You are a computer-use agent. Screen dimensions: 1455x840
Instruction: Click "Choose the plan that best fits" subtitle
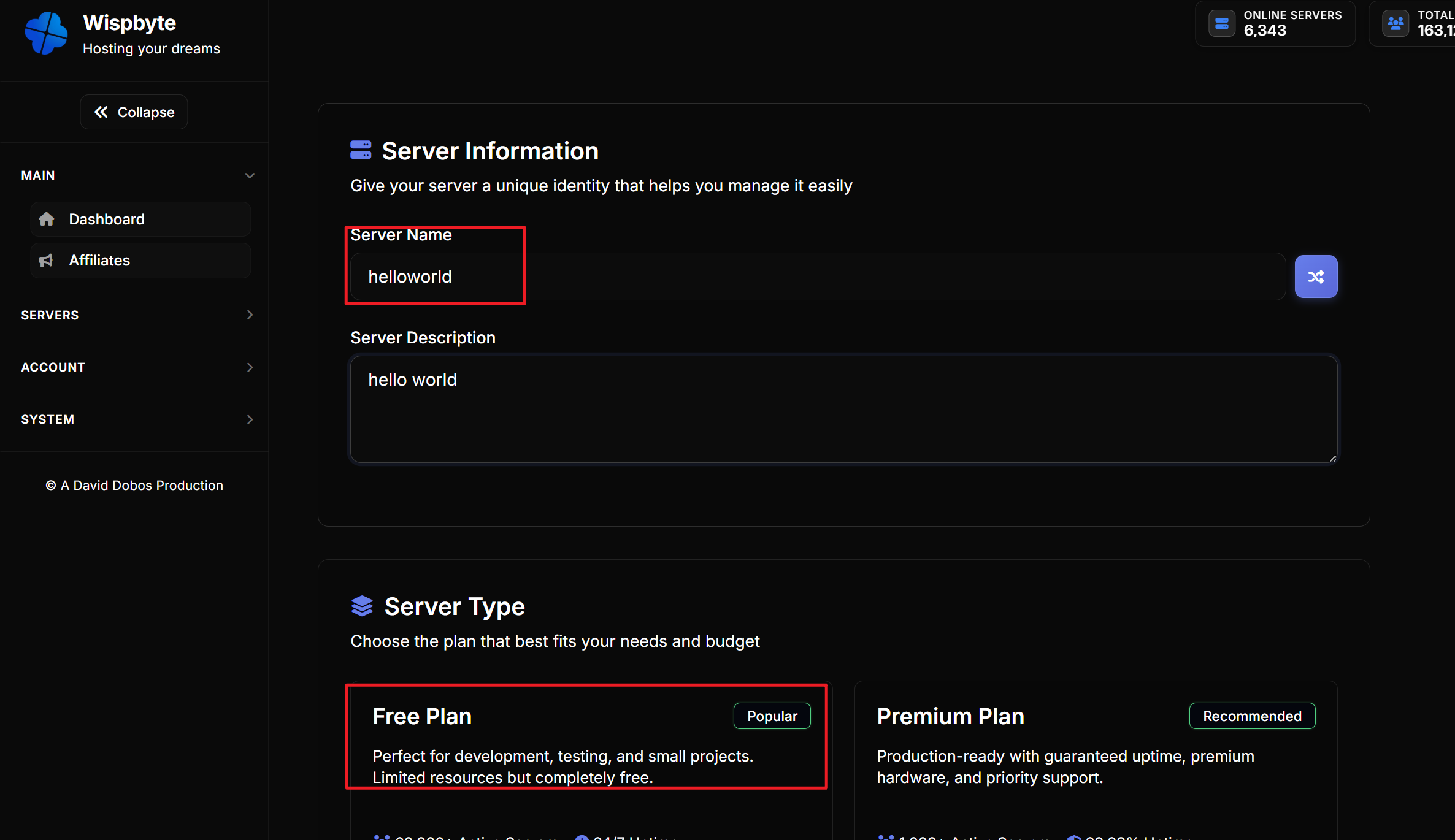coord(555,641)
